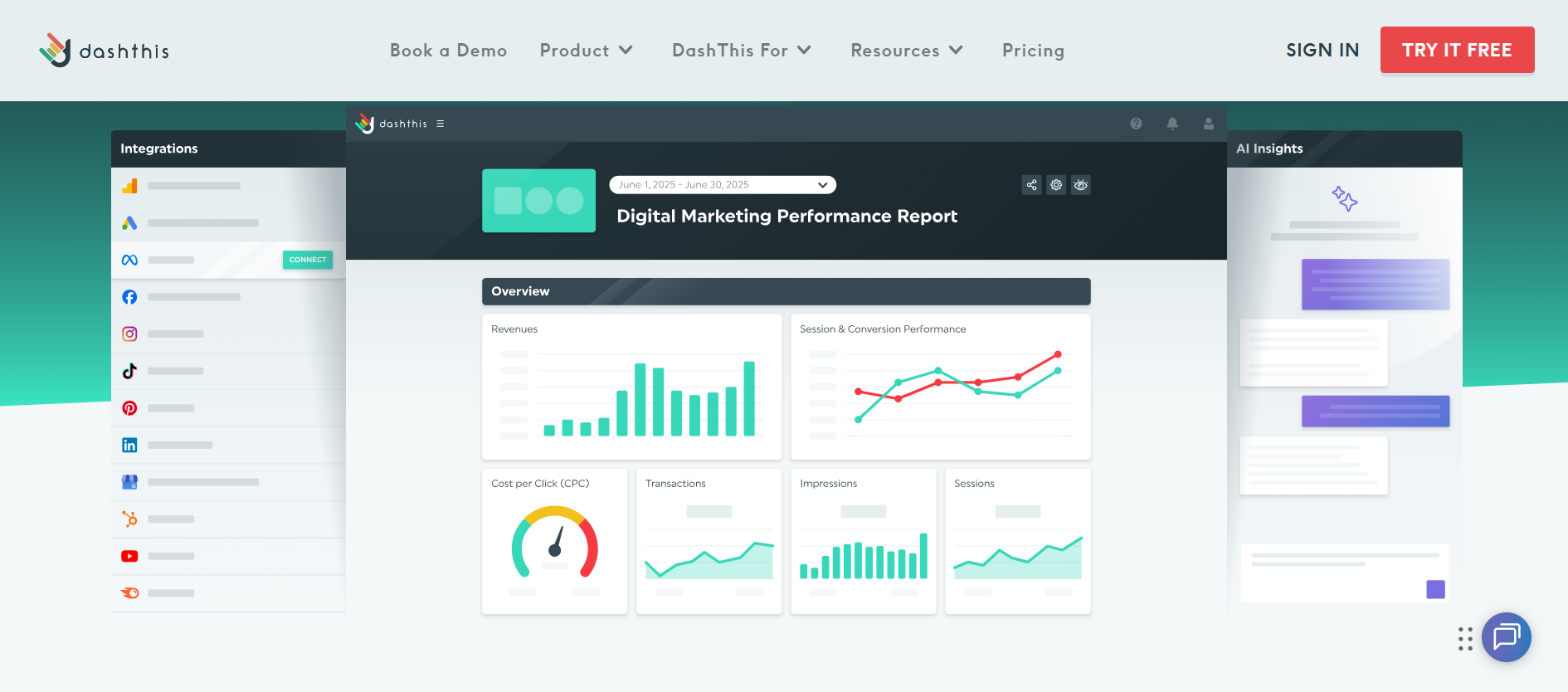Open the chat support bubble

pos(1506,637)
